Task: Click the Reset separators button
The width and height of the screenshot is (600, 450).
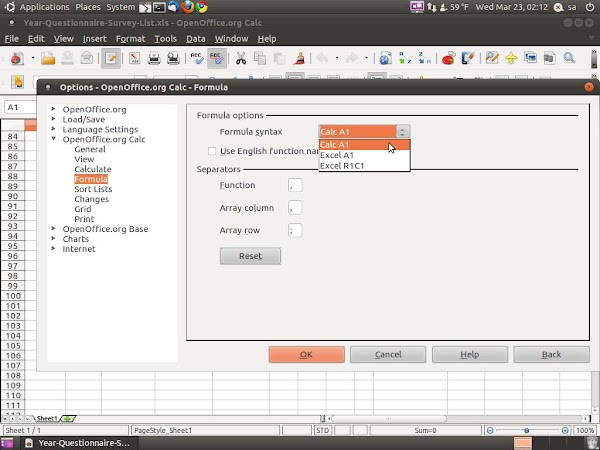Action: point(250,256)
